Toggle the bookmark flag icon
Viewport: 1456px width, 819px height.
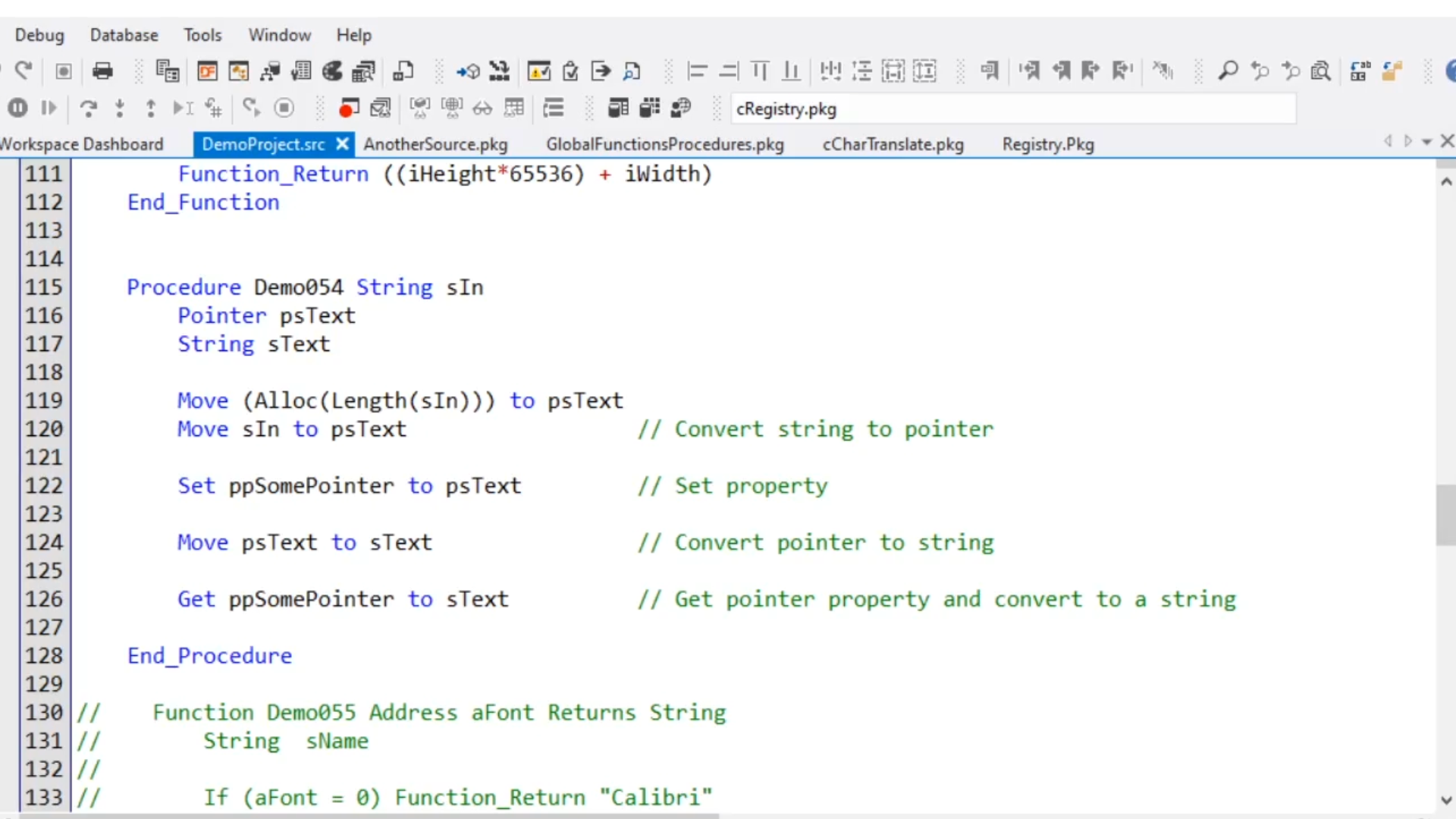tap(989, 71)
